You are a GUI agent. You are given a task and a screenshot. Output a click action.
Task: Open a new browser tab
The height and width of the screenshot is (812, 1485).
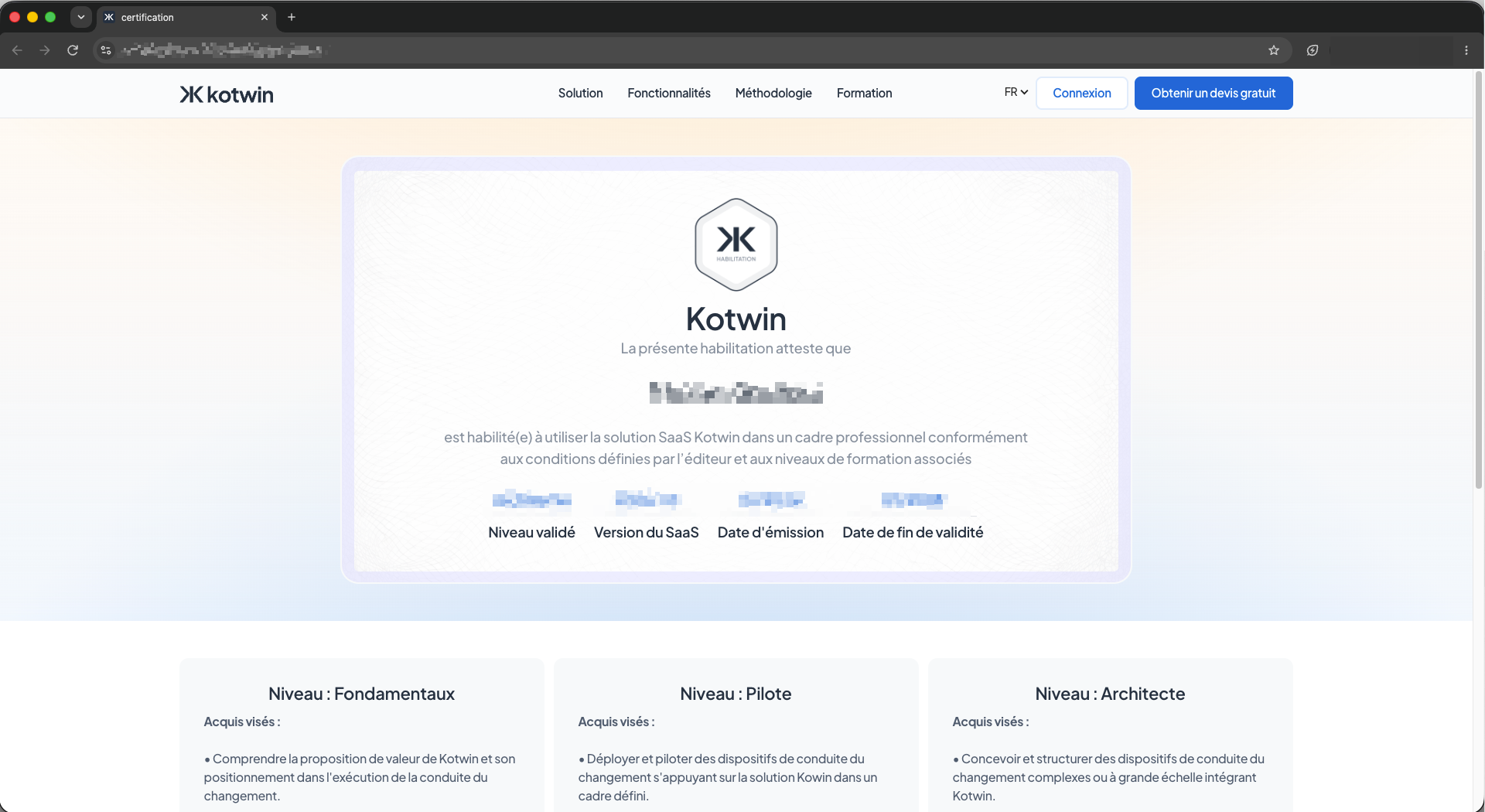tap(292, 17)
